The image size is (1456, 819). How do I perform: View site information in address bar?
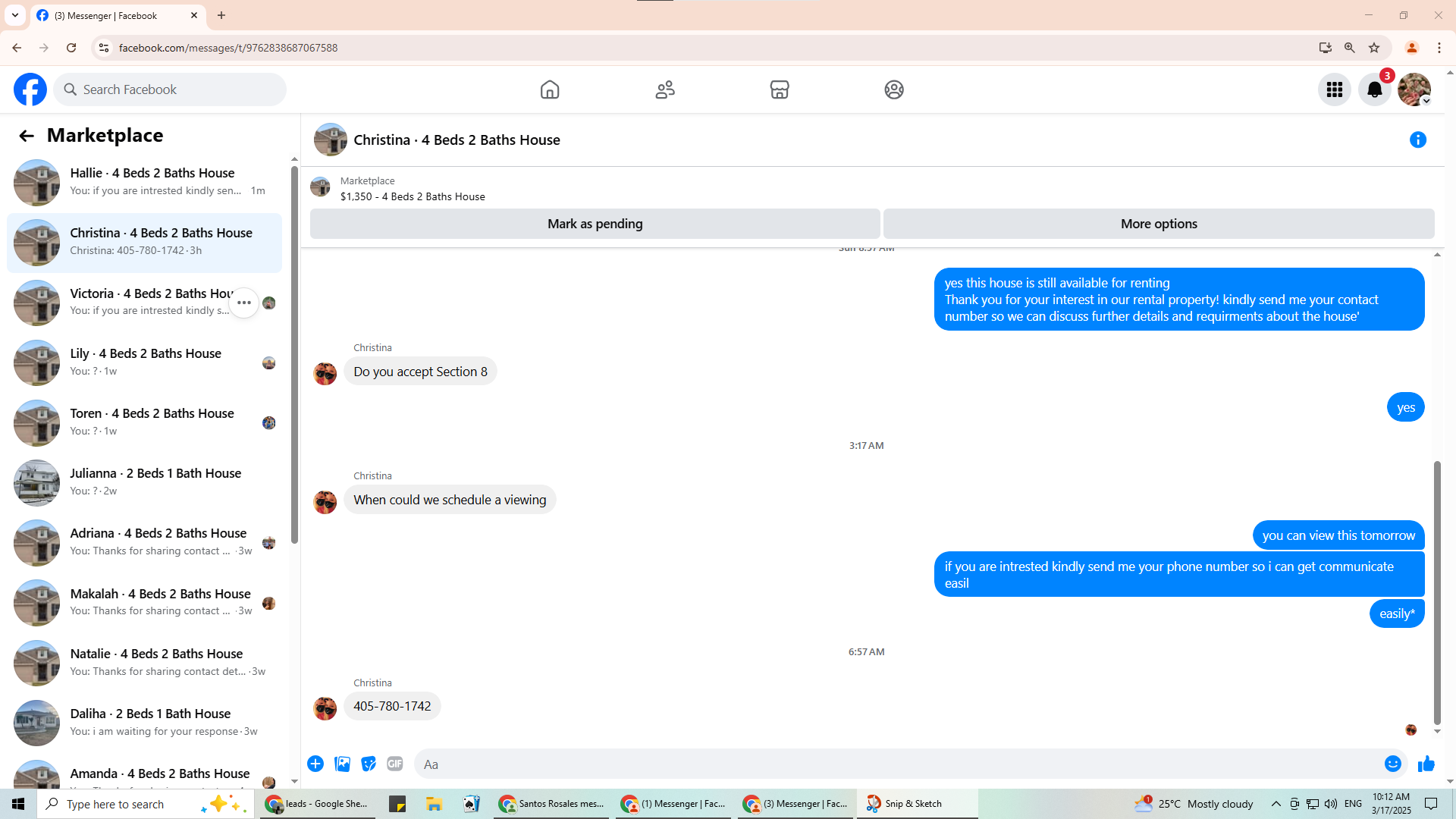click(104, 48)
